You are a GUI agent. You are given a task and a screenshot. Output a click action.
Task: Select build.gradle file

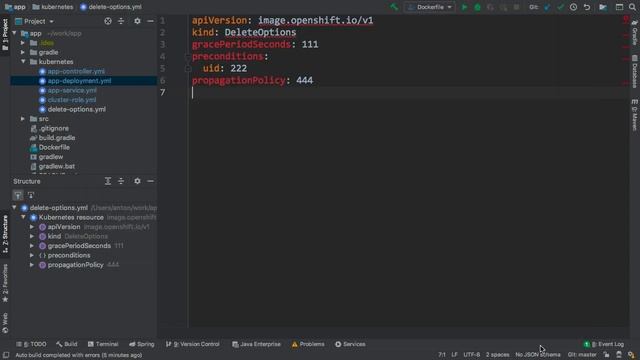(56, 138)
